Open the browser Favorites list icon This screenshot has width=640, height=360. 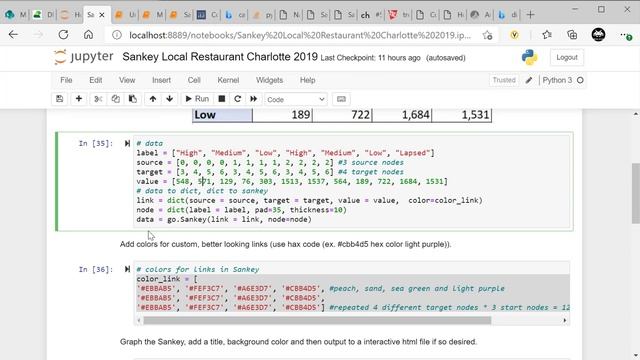tap(547, 35)
